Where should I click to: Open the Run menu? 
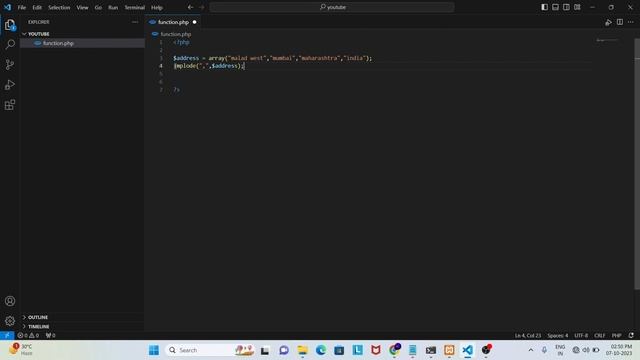click(113, 7)
